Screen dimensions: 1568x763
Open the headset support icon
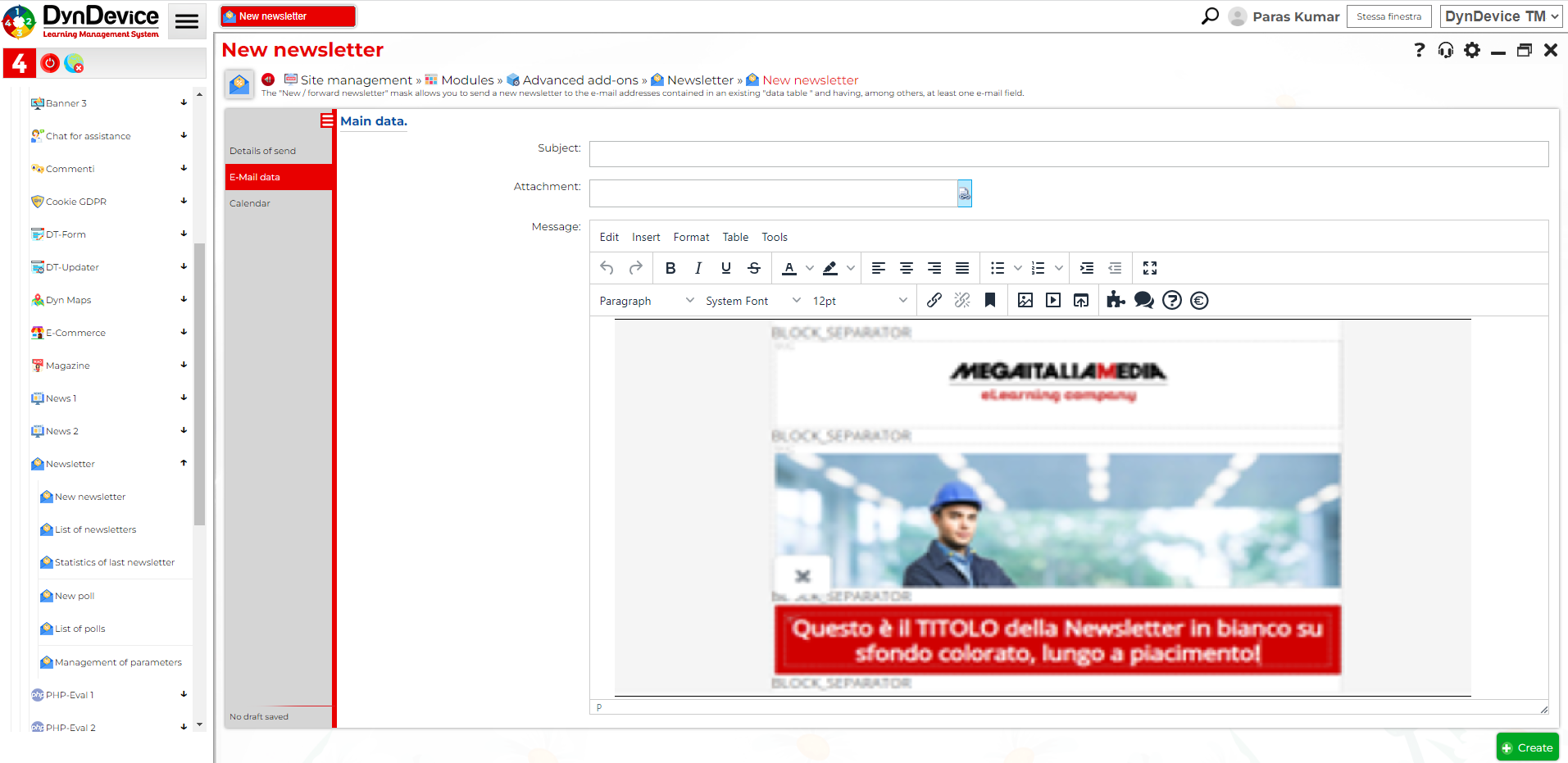pyautogui.click(x=1445, y=51)
